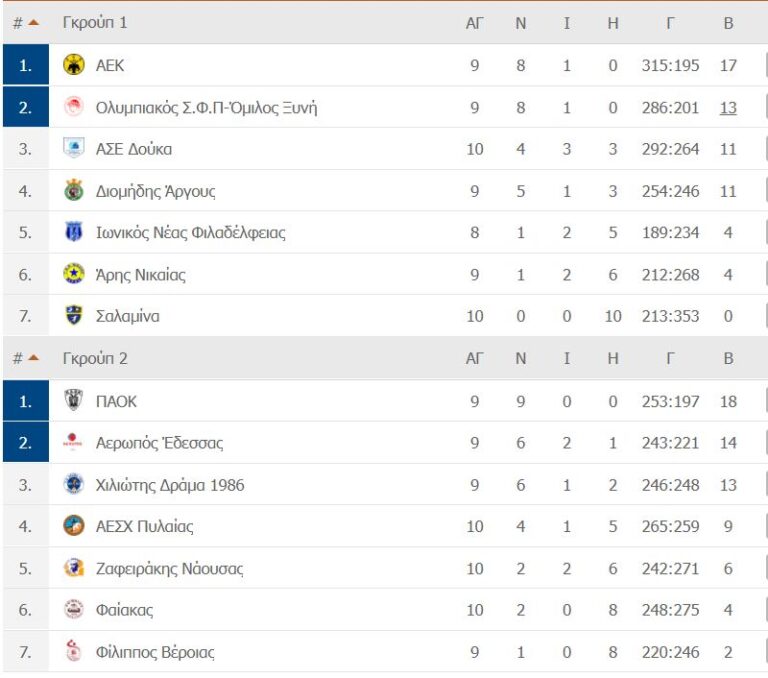Sort Γκρουπ 2 by rank arrow
The image size is (768, 678).
pyautogui.click(x=33, y=358)
